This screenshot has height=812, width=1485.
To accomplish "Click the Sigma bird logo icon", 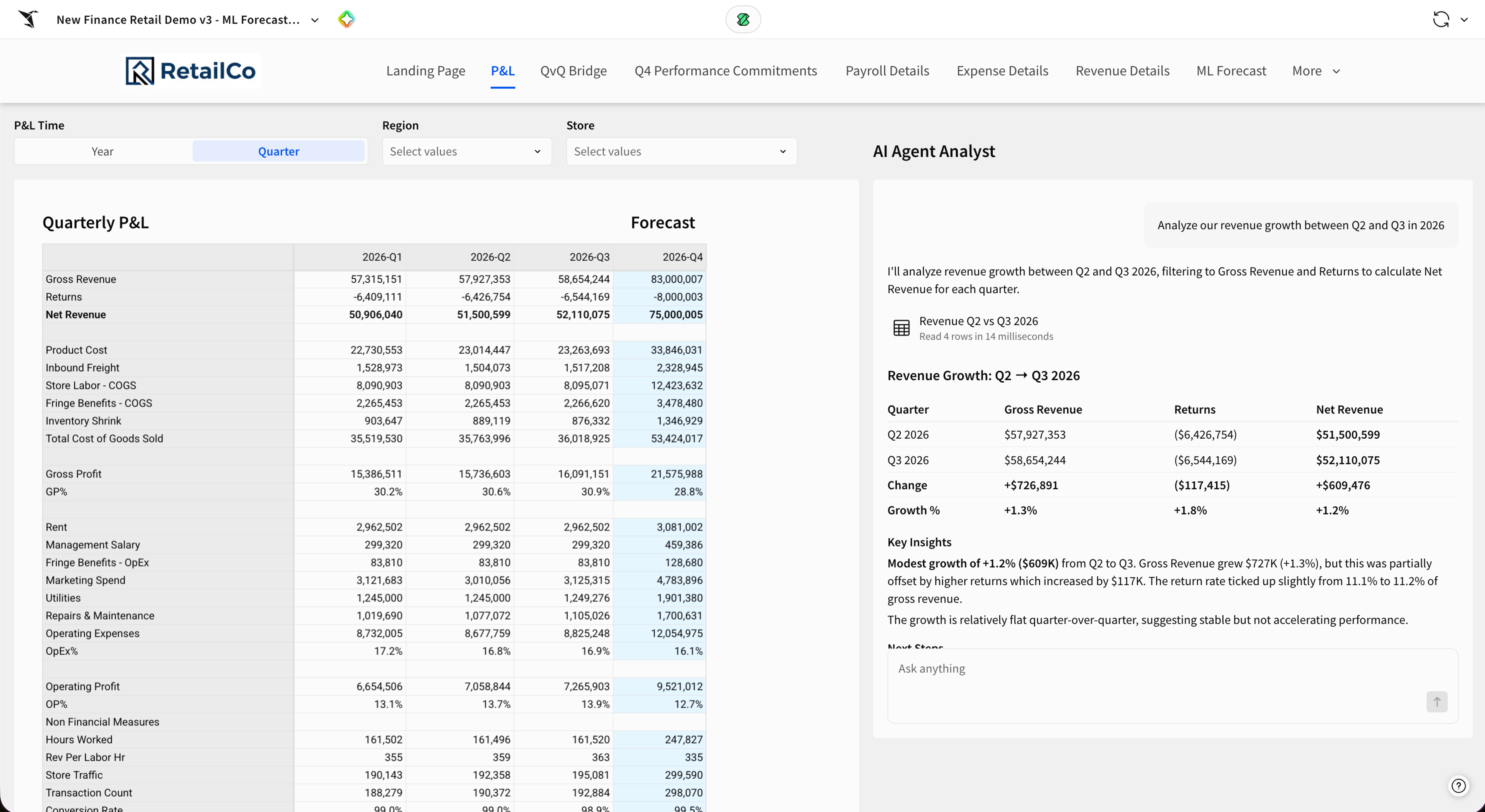I will click(x=28, y=19).
